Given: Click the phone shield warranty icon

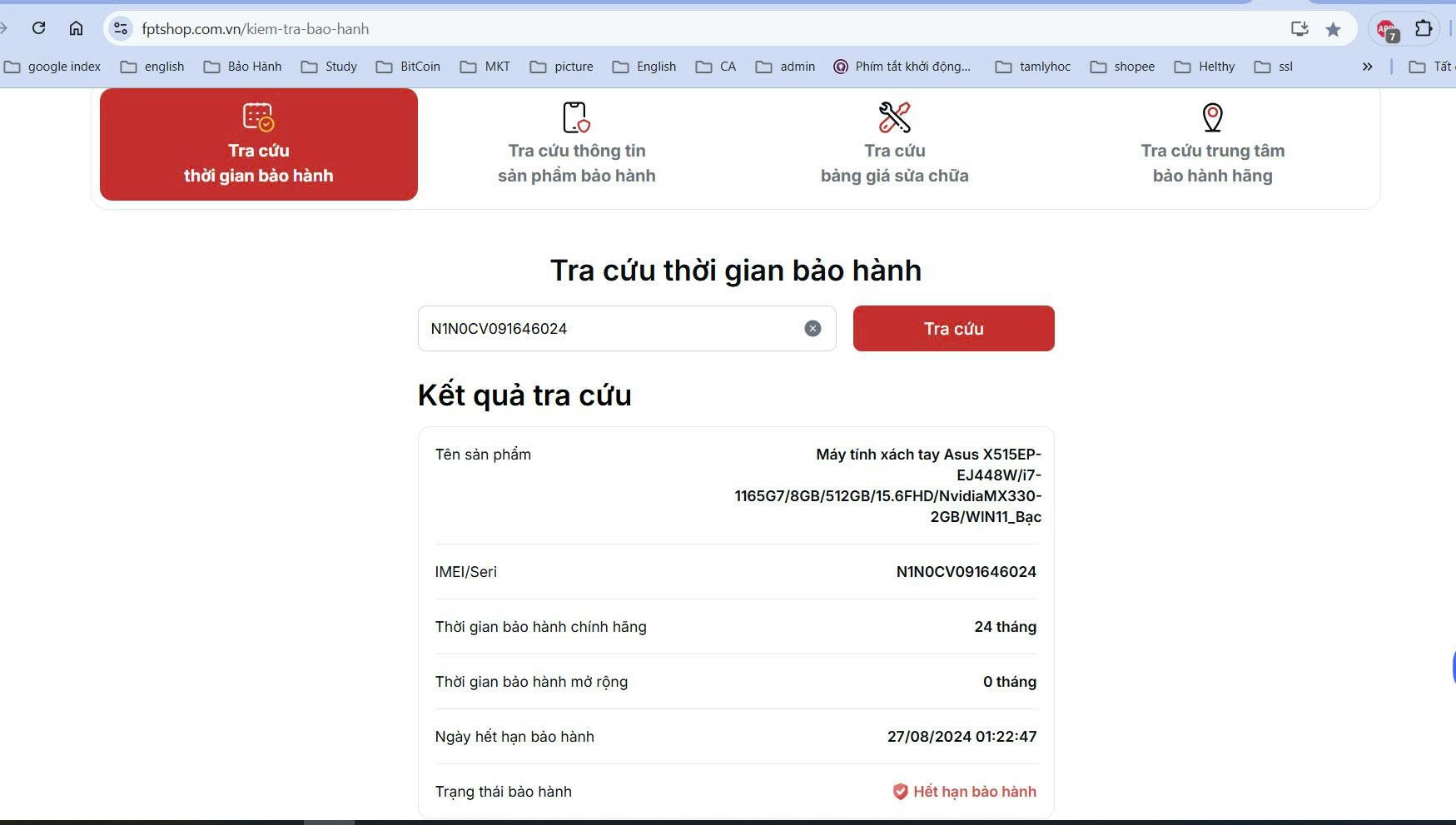Looking at the screenshot, I should [576, 117].
